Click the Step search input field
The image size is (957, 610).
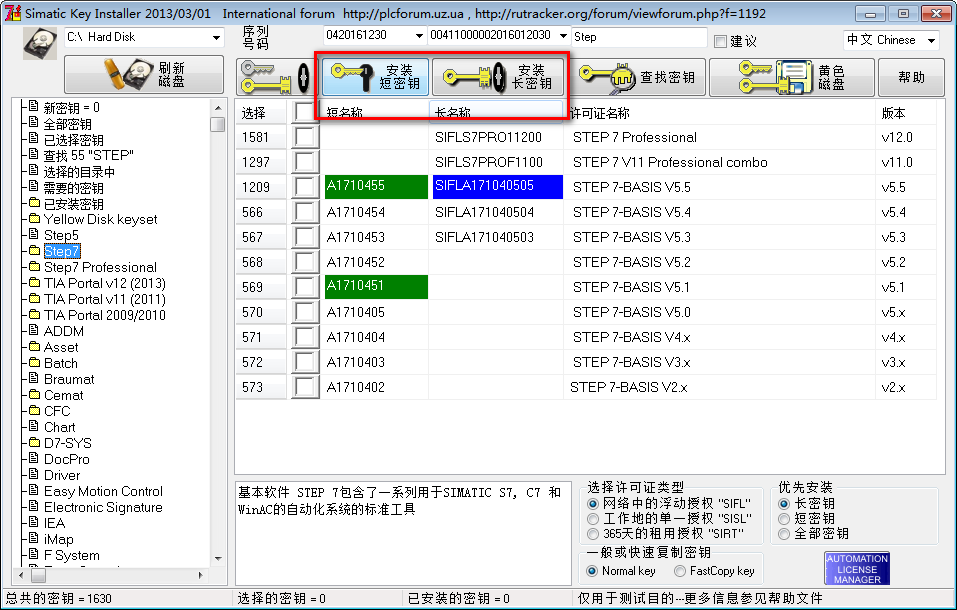[x=638, y=37]
